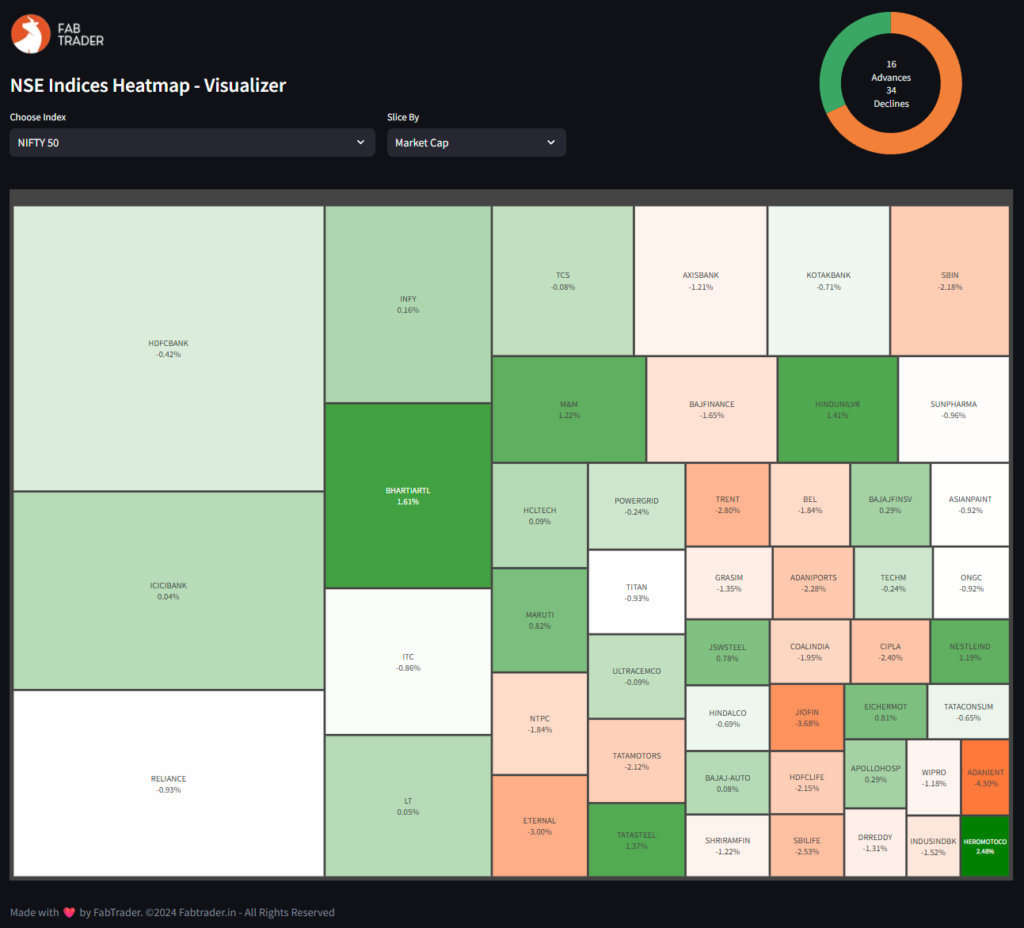The image size is (1024, 928).
Task: Click the M&M 1.22% tile
Action: coord(569,409)
